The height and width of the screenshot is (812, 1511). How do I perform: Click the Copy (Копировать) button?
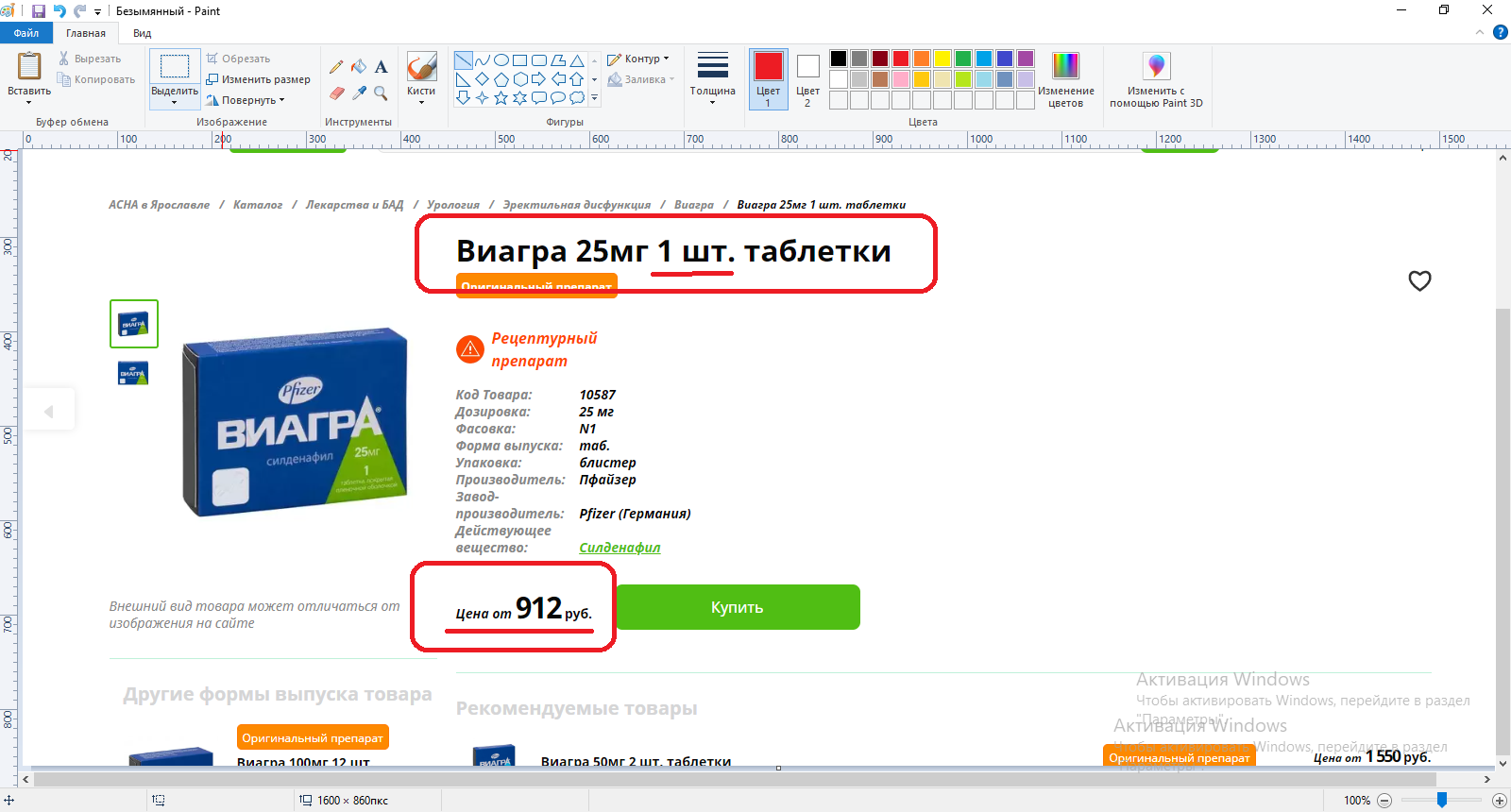(96, 79)
